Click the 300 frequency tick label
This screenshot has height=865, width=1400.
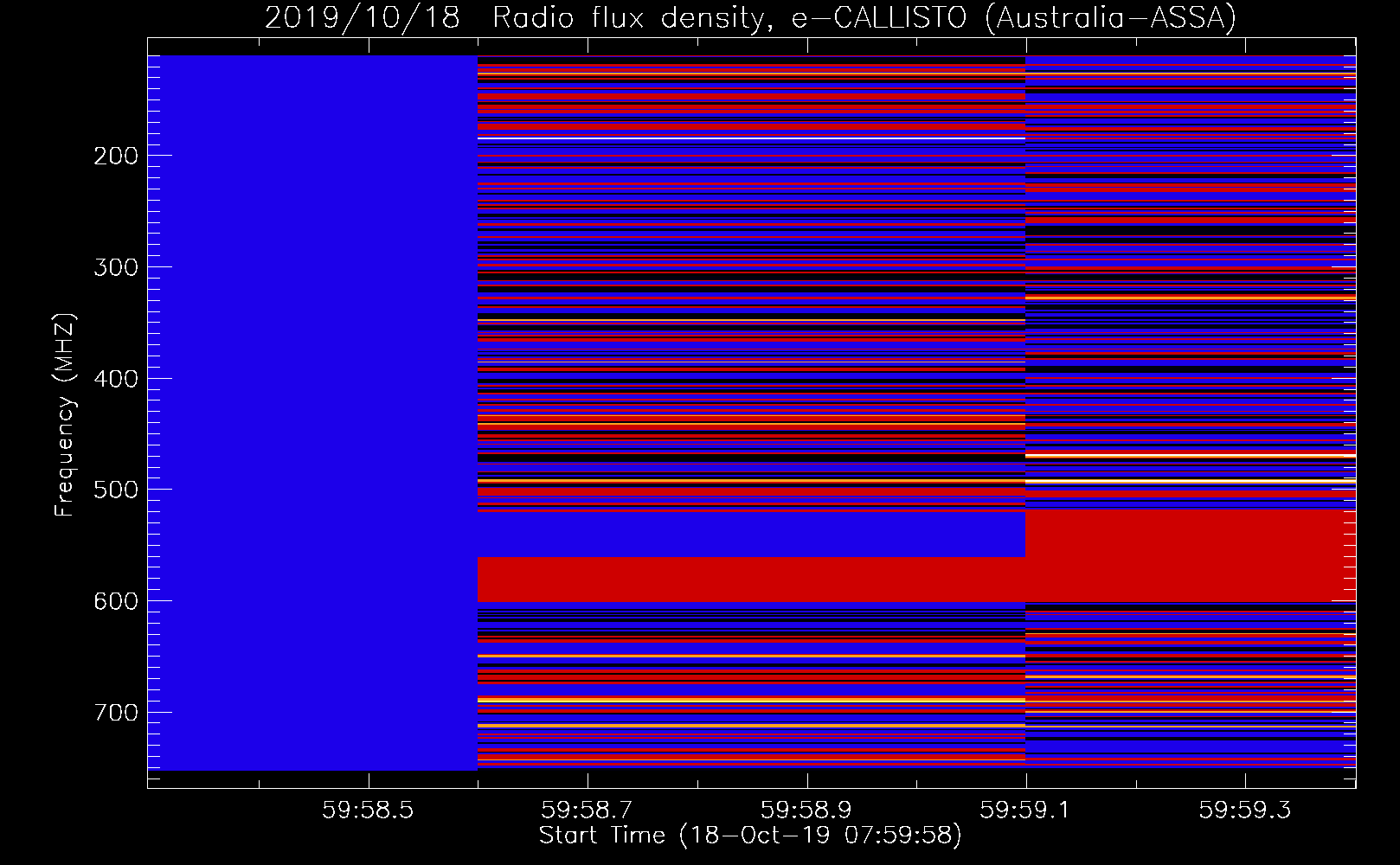pos(116,267)
